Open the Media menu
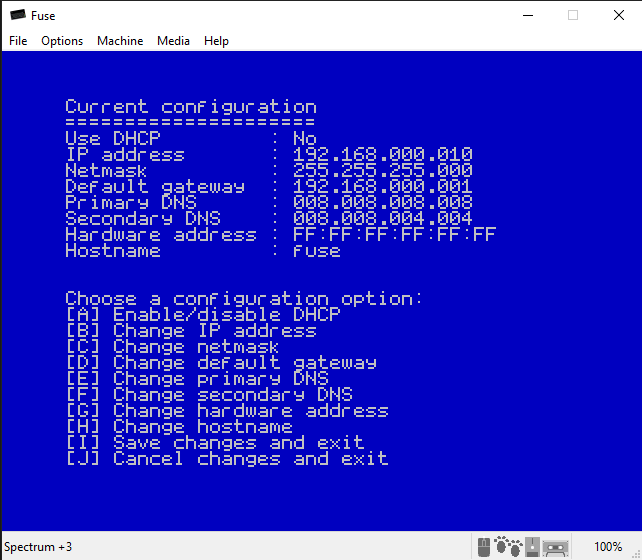Viewport: 642px width, 560px height. click(173, 41)
